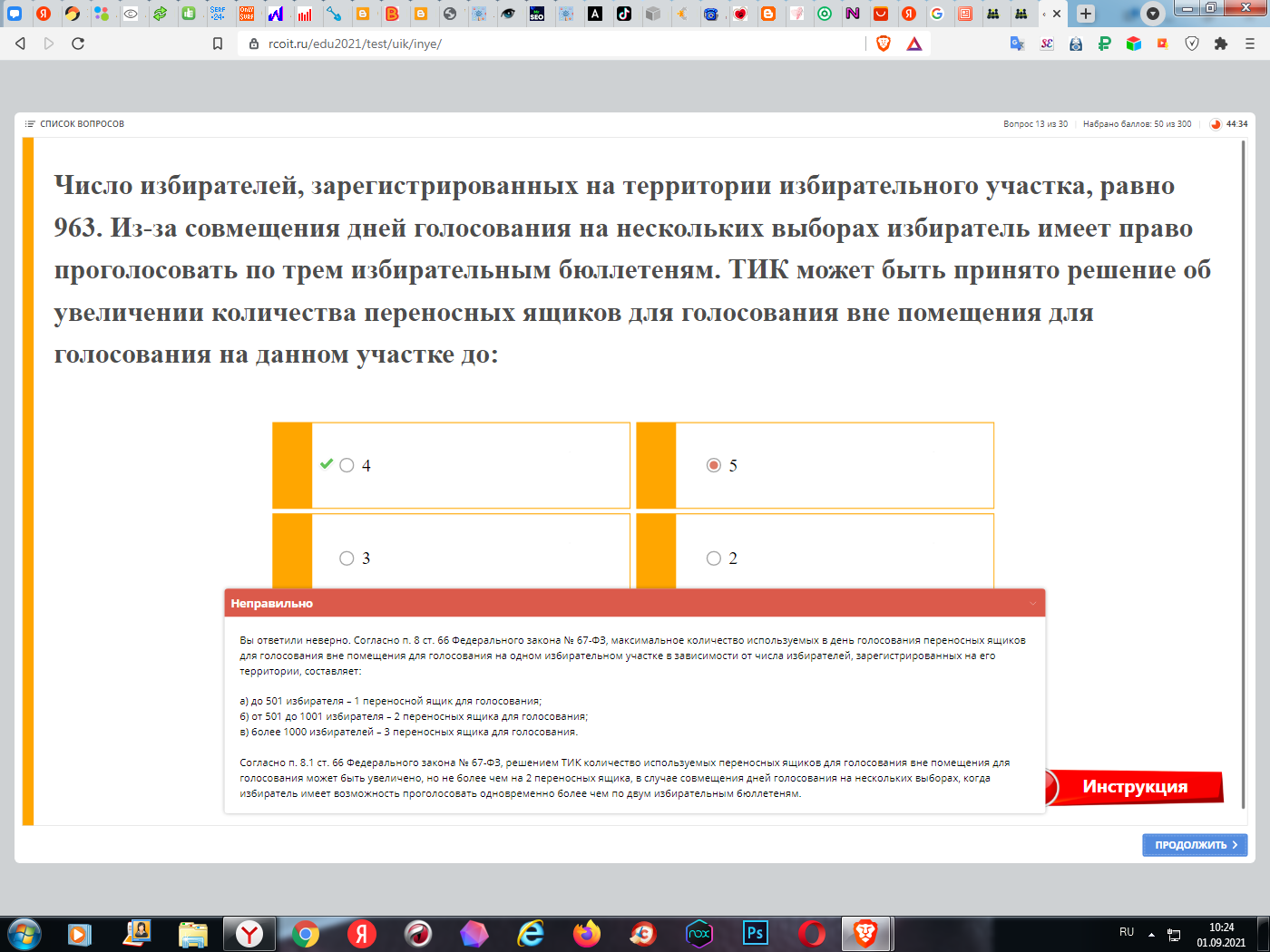Viewport: 1270px width, 952px height.
Task: Open Opera from the taskbar
Action: click(812, 933)
